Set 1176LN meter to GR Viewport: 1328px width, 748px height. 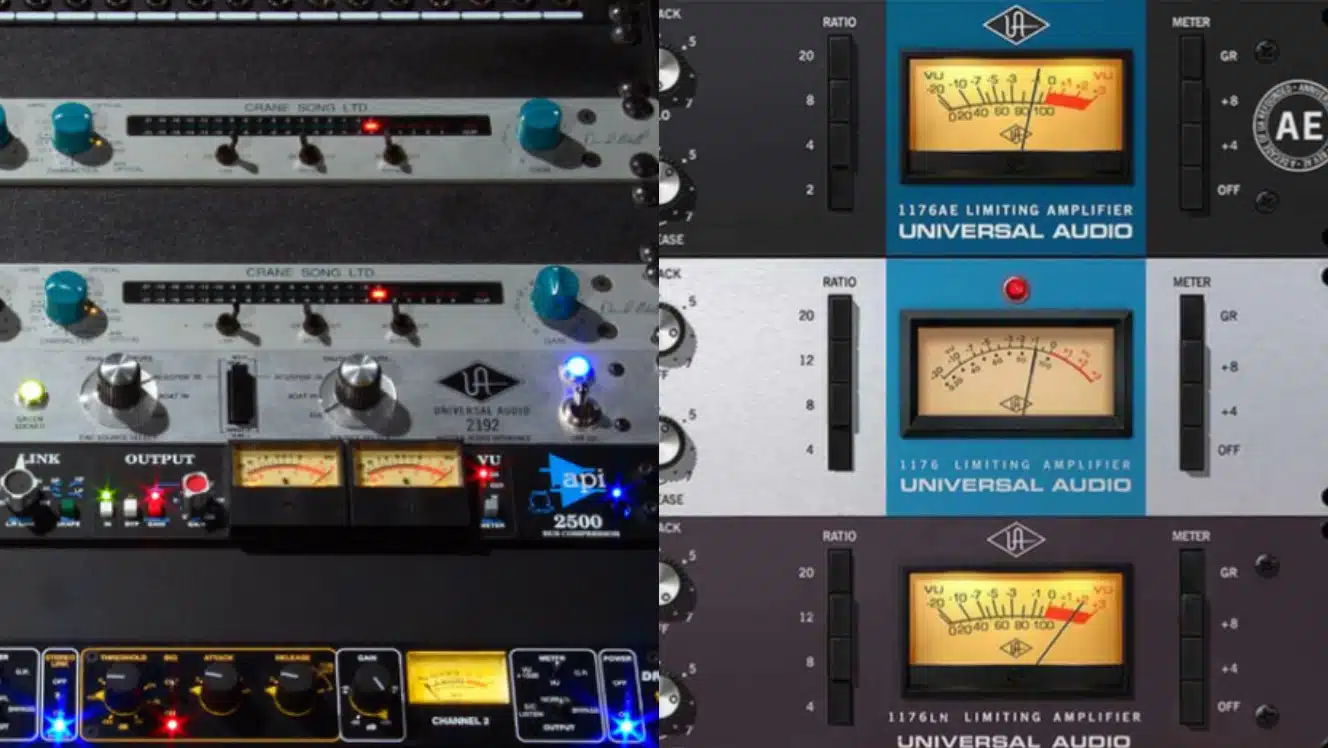click(1192, 571)
